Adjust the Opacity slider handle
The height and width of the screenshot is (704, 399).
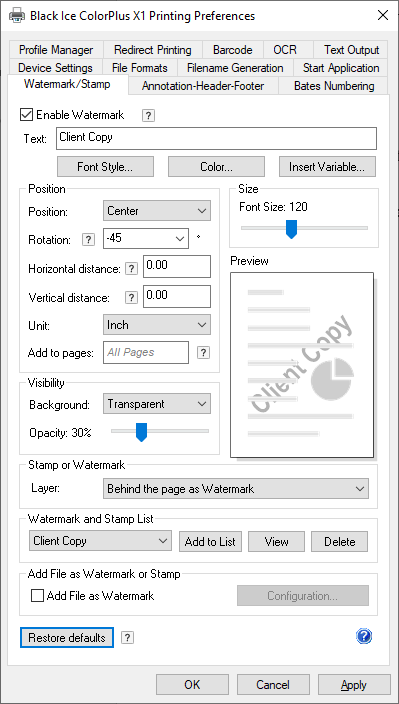click(x=141, y=431)
